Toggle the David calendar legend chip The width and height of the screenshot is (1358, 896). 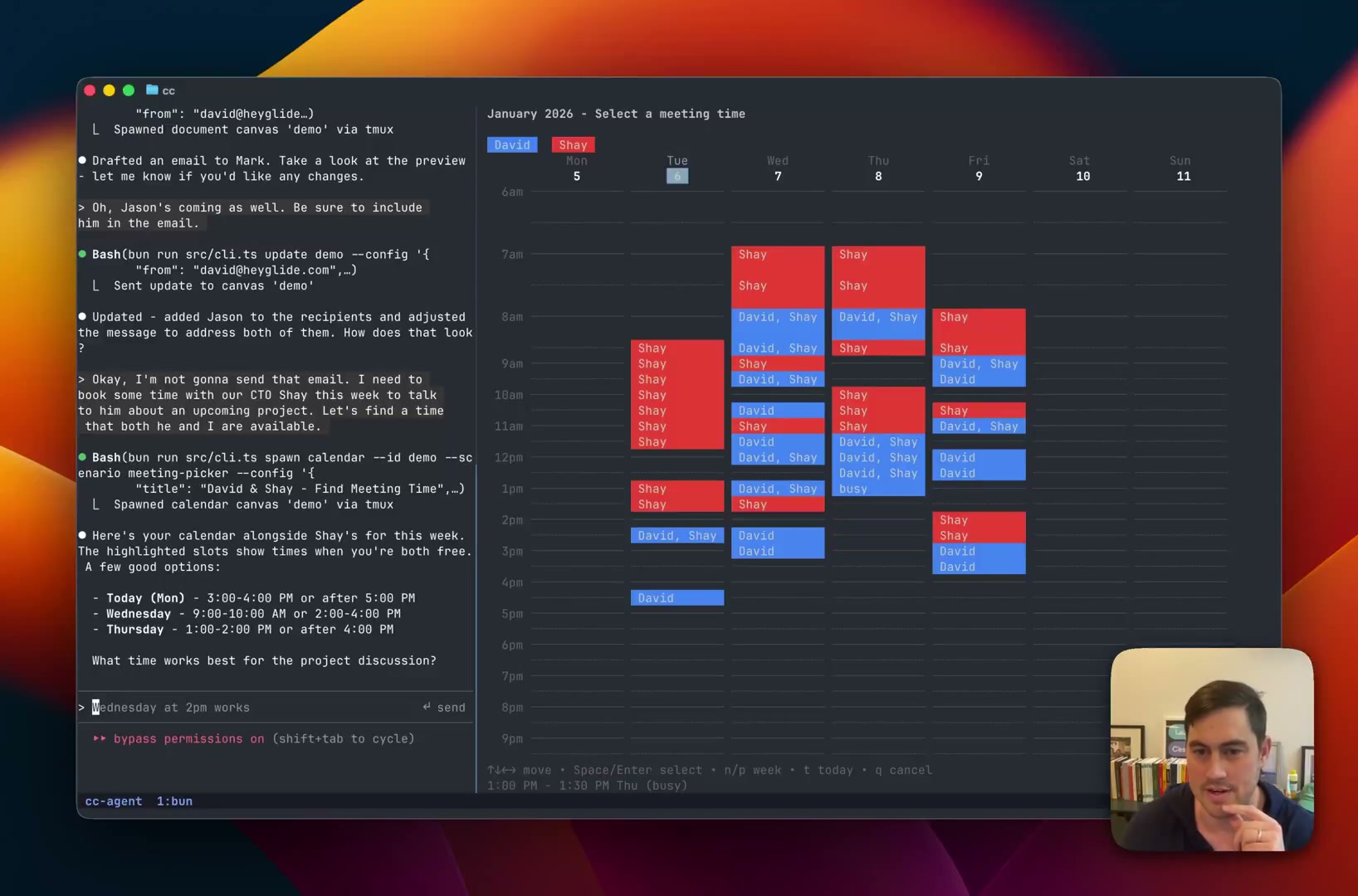point(512,144)
